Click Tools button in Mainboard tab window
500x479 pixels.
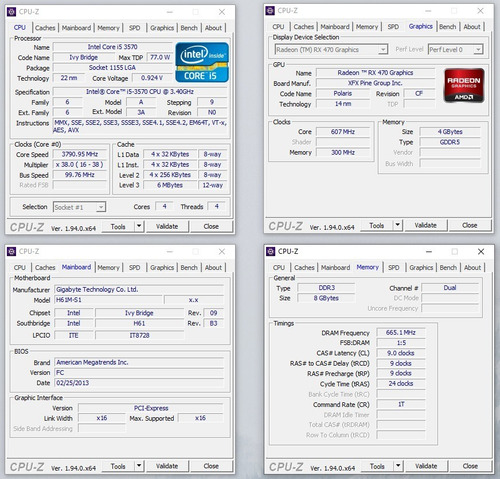tap(118, 466)
